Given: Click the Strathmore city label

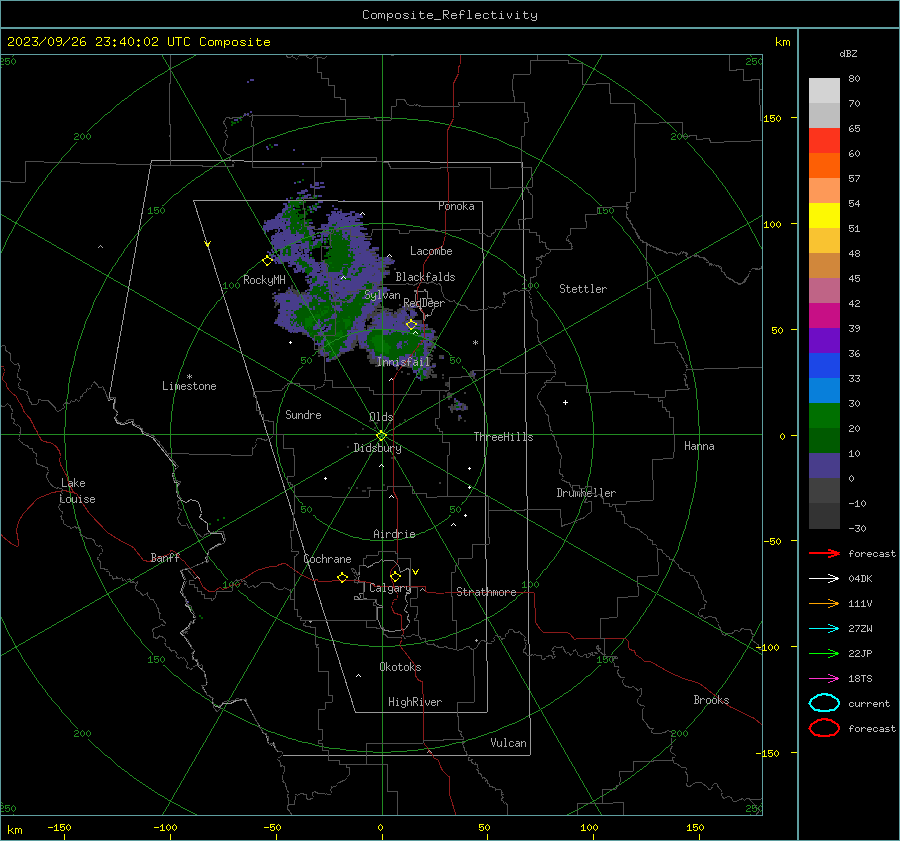Looking at the screenshot, I should pos(486,592).
